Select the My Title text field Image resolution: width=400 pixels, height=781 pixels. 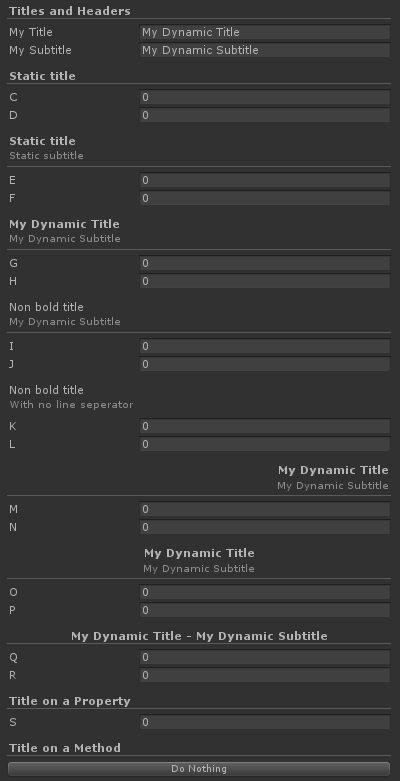[265, 32]
